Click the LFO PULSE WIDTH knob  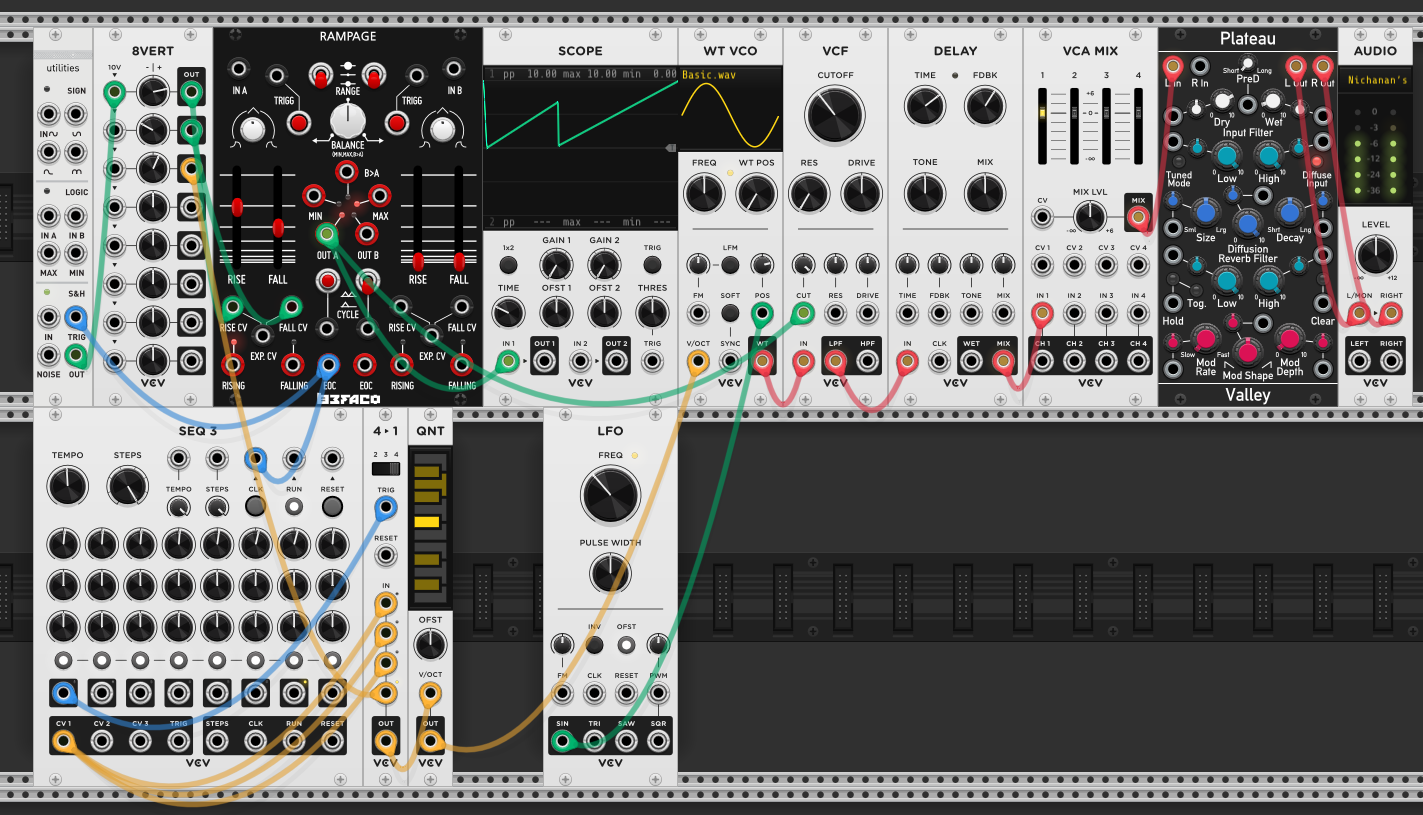[610, 574]
